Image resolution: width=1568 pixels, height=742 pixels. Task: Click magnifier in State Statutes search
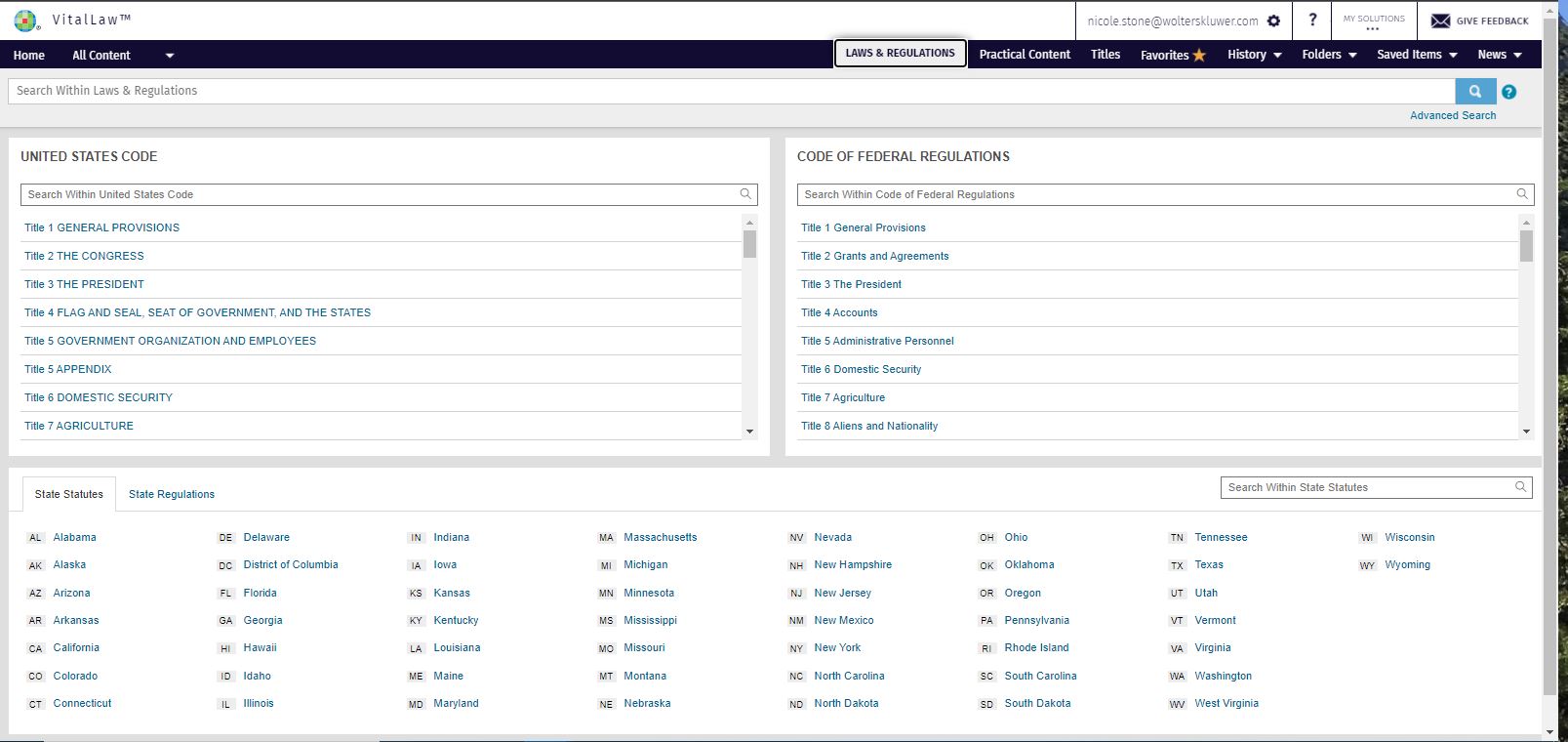pyautogui.click(x=1520, y=487)
